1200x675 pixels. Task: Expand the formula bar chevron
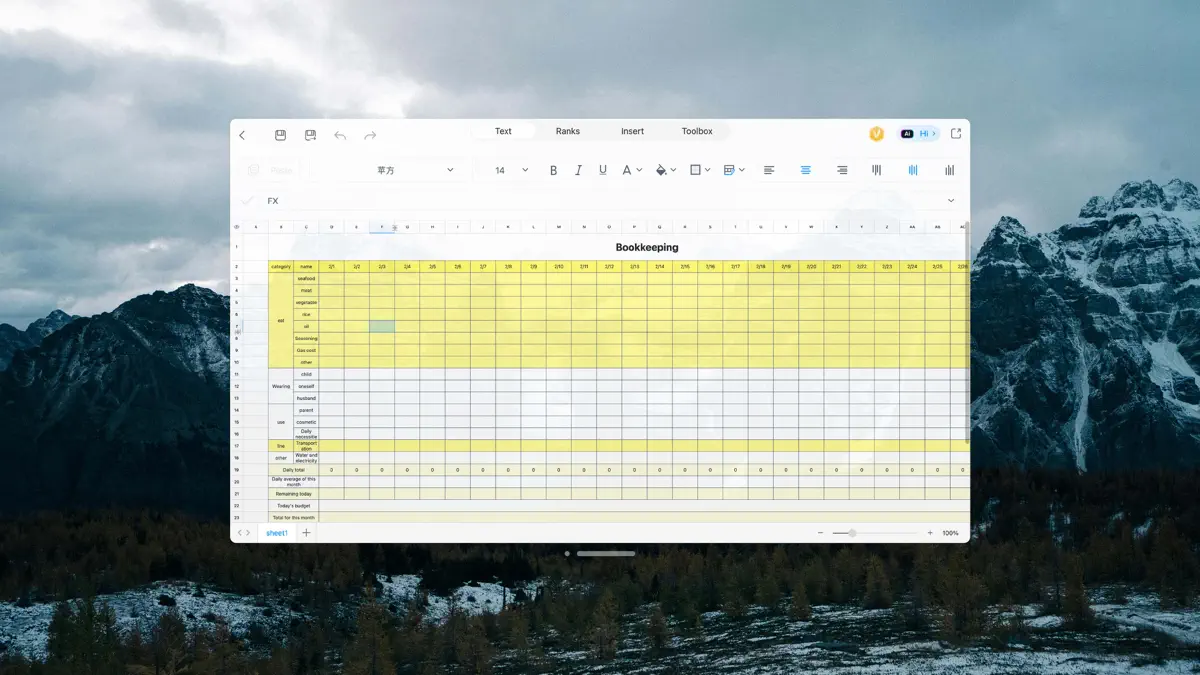tap(950, 201)
